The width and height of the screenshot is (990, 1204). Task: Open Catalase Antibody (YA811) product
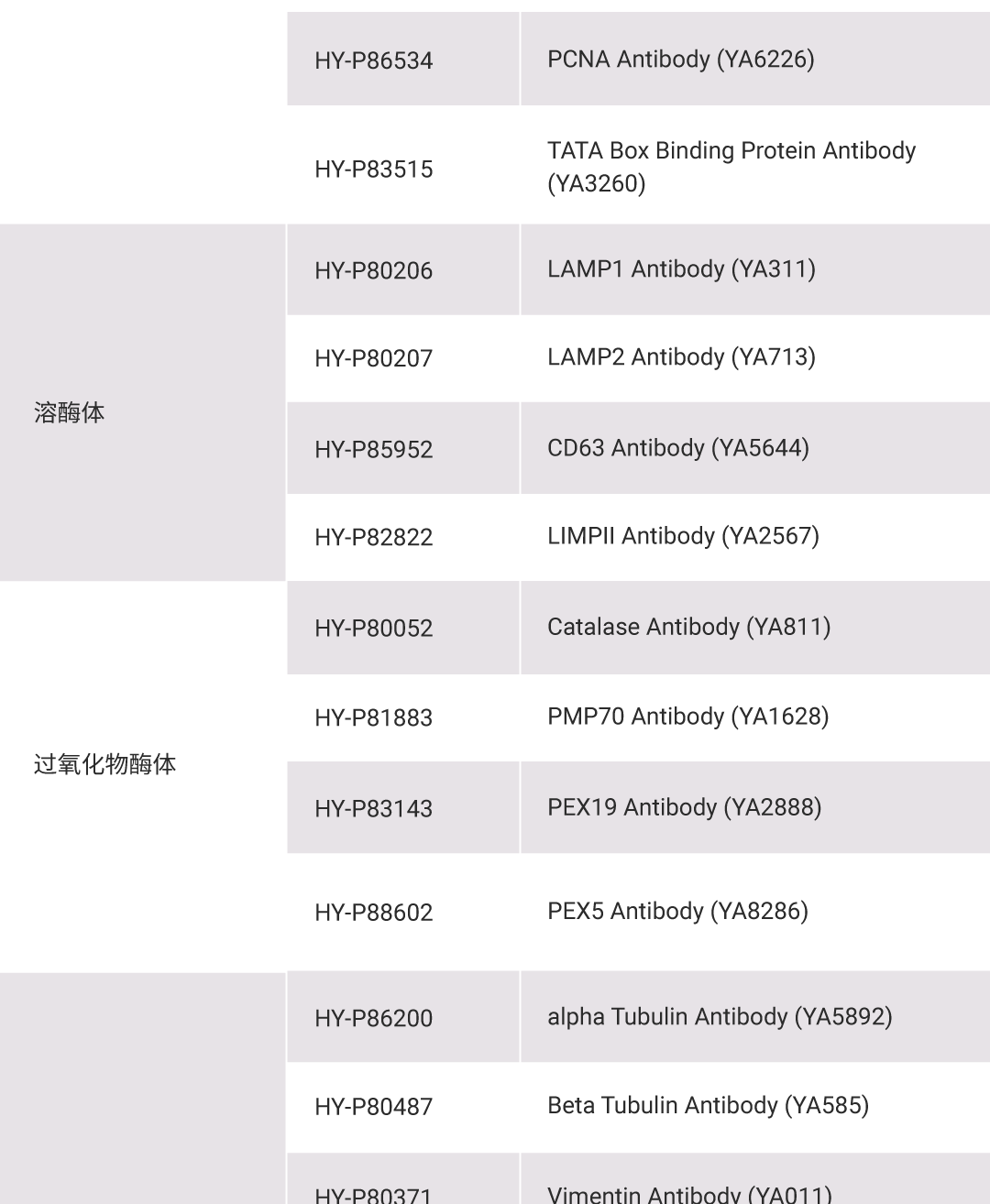point(688,627)
